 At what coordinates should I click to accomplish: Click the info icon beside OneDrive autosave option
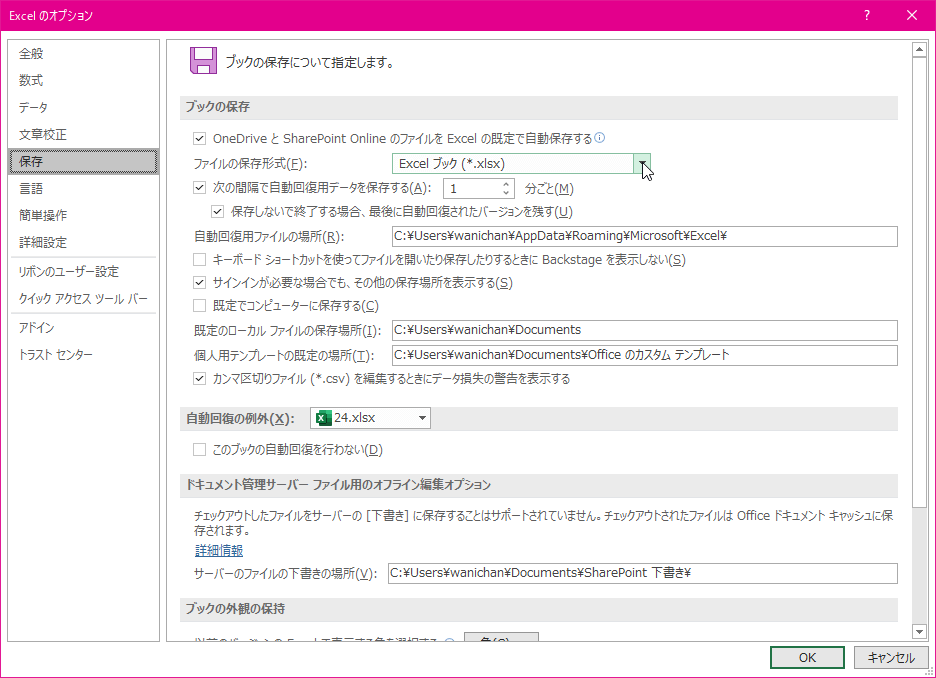tap(598, 139)
